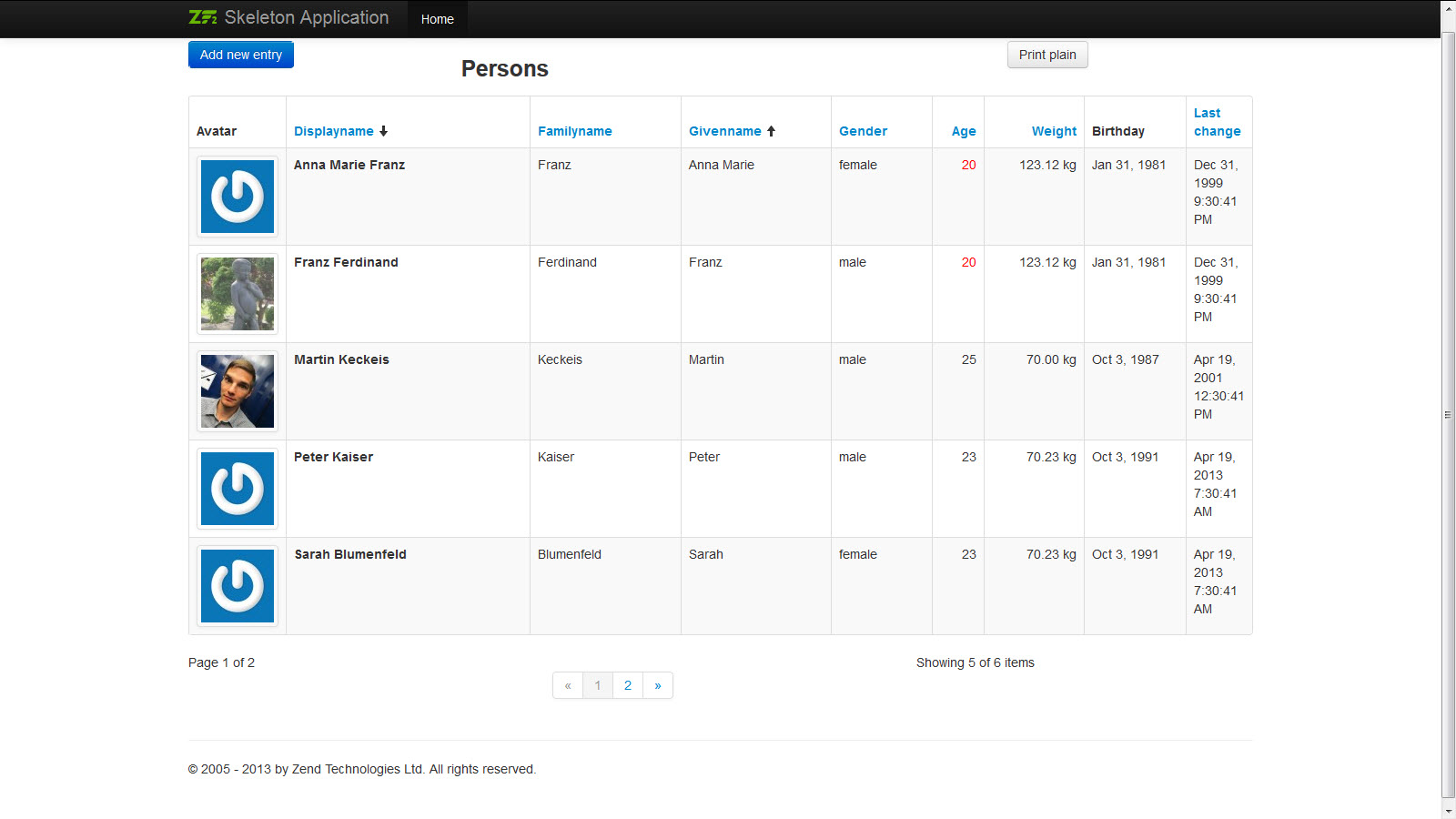This screenshot has width=1456, height=819.
Task: Go to pagination page 2
Action: point(628,685)
